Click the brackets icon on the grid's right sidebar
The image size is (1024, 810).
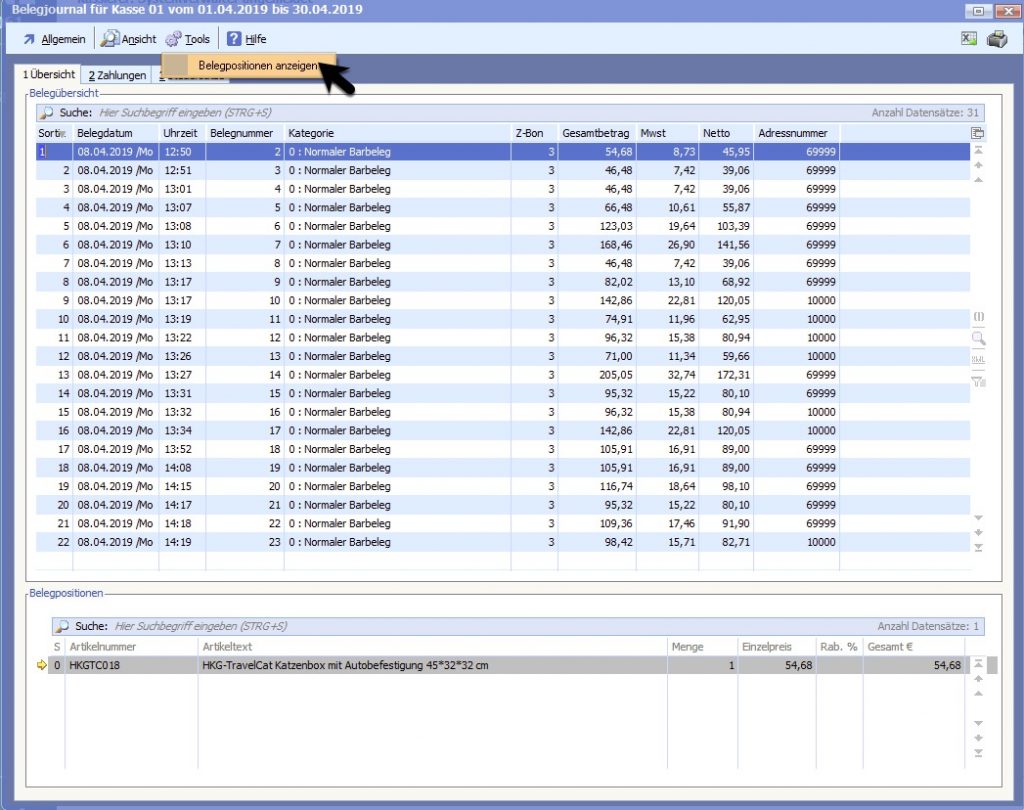978,317
